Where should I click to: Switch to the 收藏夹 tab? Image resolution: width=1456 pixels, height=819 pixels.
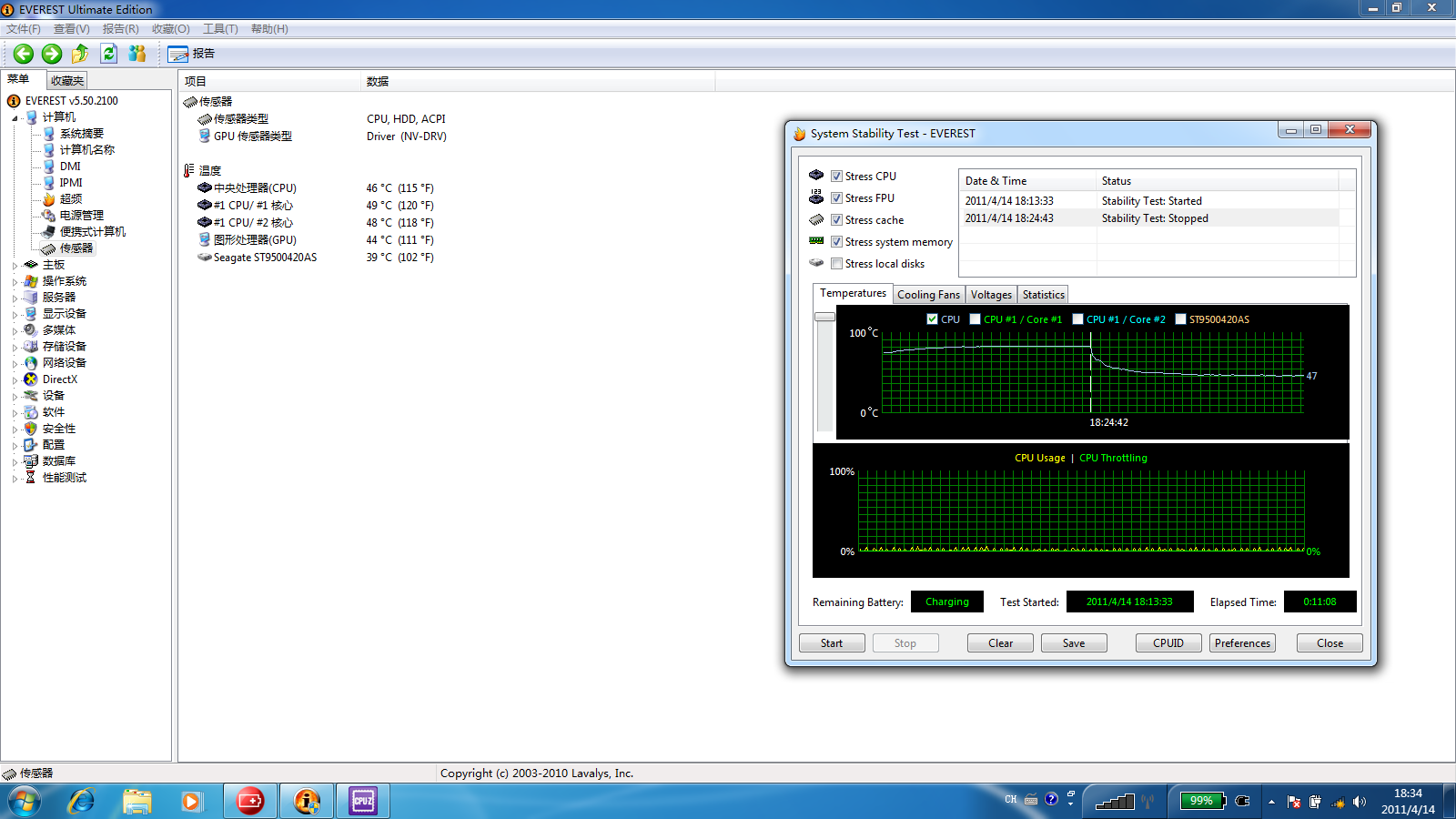tap(67, 81)
